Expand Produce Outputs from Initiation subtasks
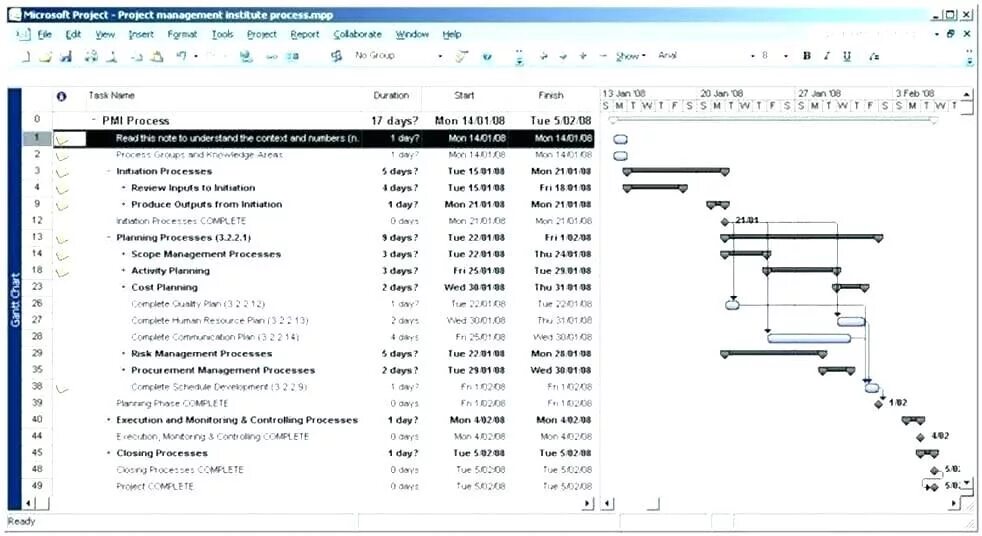This screenshot has width=982, height=536. (x=123, y=204)
